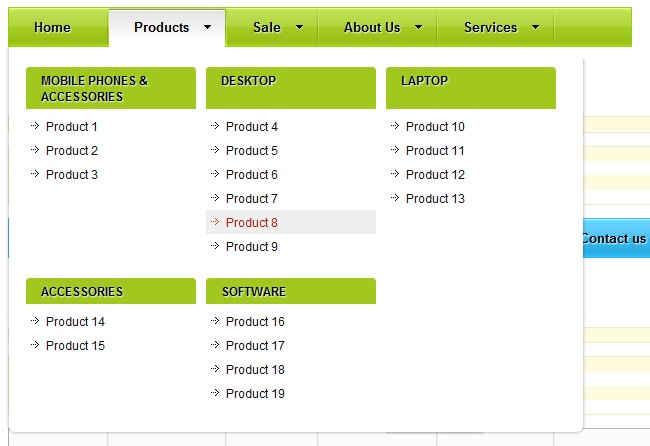650x446 pixels.
Task: Expand the Services dropdown arrow
Action: coord(535,28)
